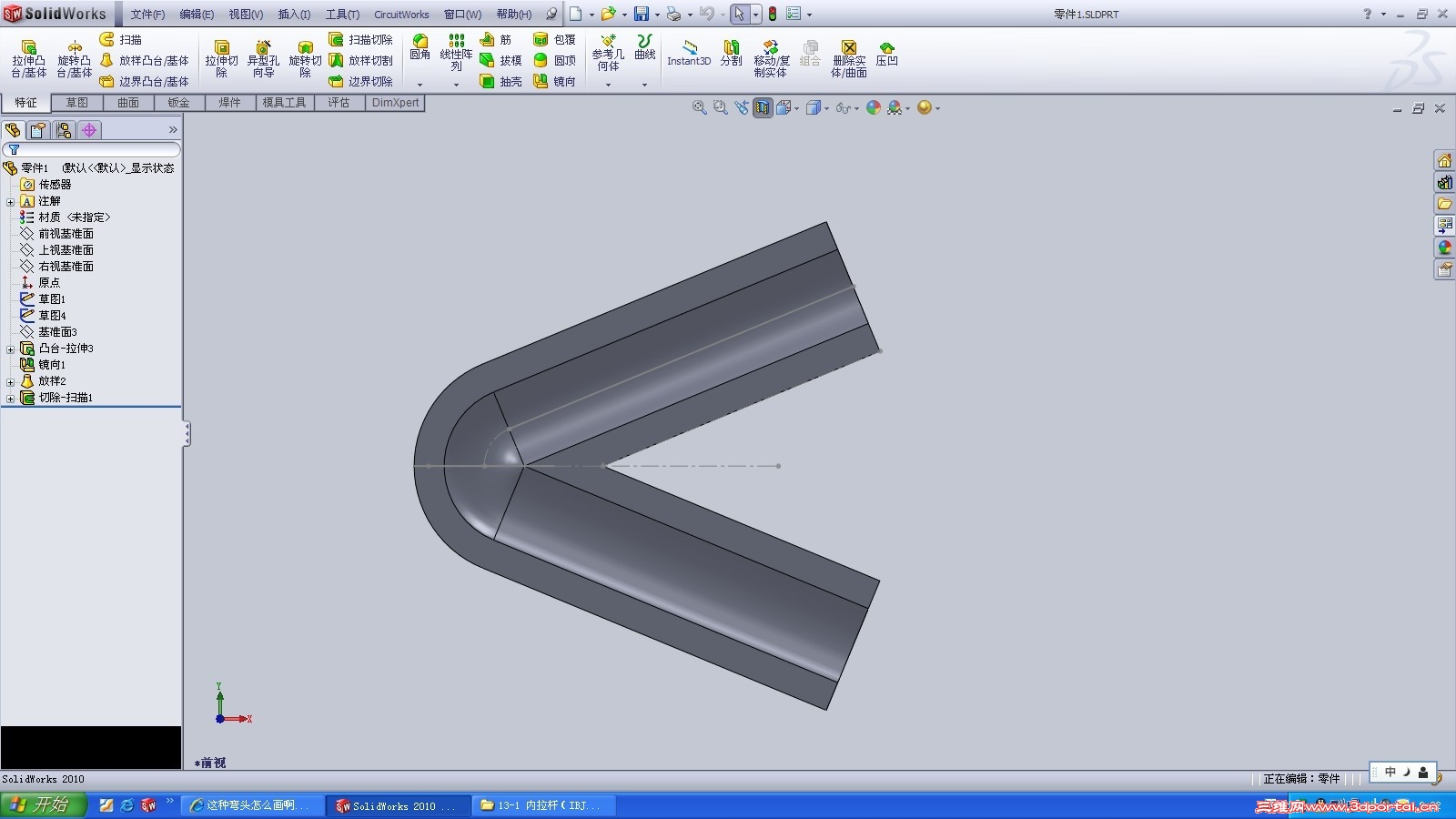Choose the Lofted Cut (放样切割) tool
1456x819 pixels.
pos(360,61)
